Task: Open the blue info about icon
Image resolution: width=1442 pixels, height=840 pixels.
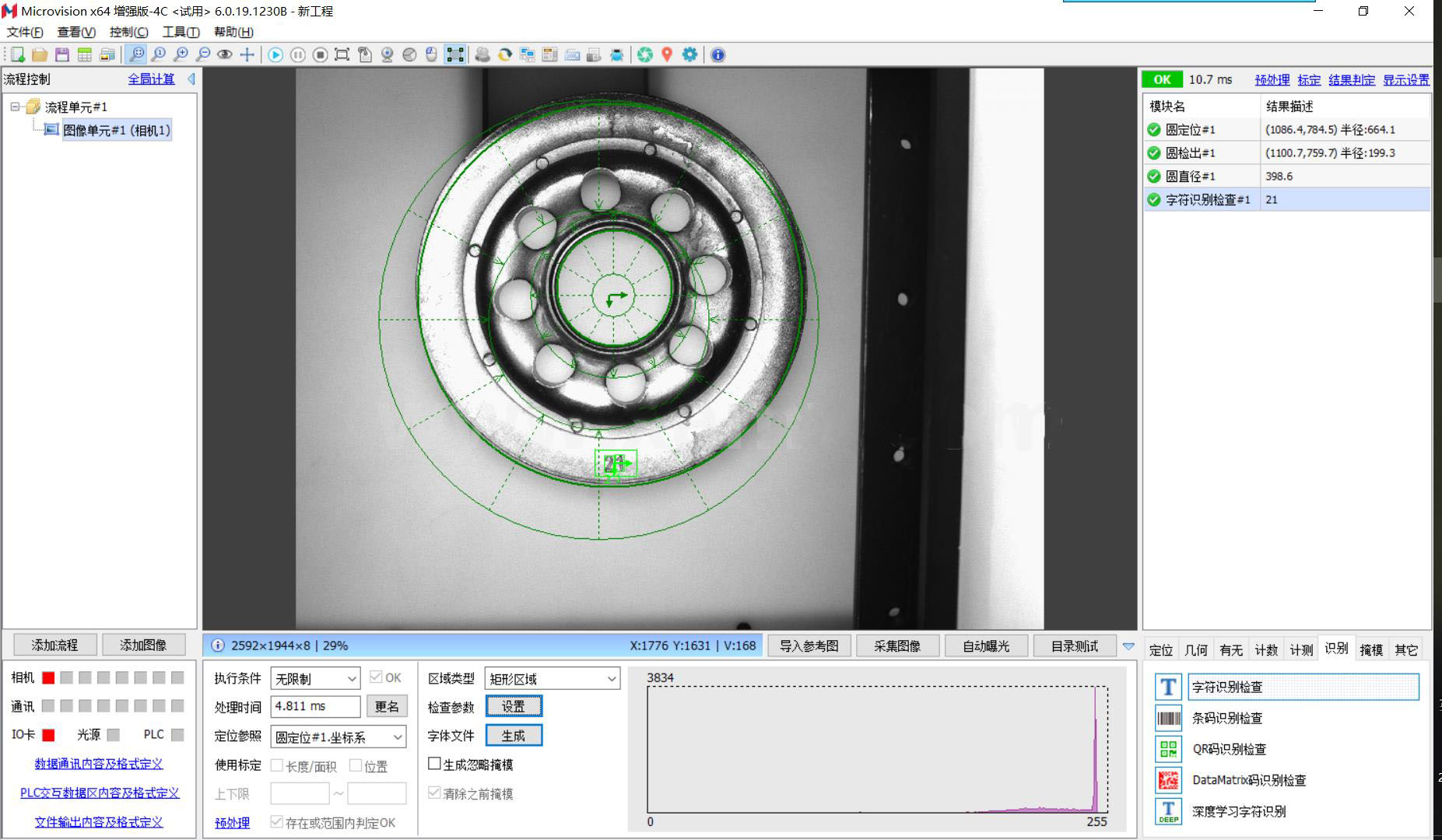Action: (717, 54)
